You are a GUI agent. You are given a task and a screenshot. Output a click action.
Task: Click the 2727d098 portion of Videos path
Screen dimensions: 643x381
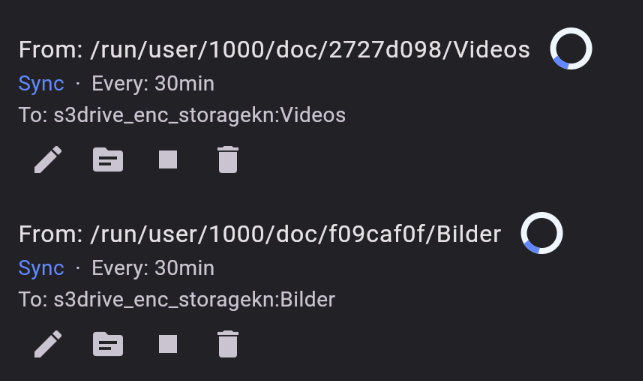(385, 50)
